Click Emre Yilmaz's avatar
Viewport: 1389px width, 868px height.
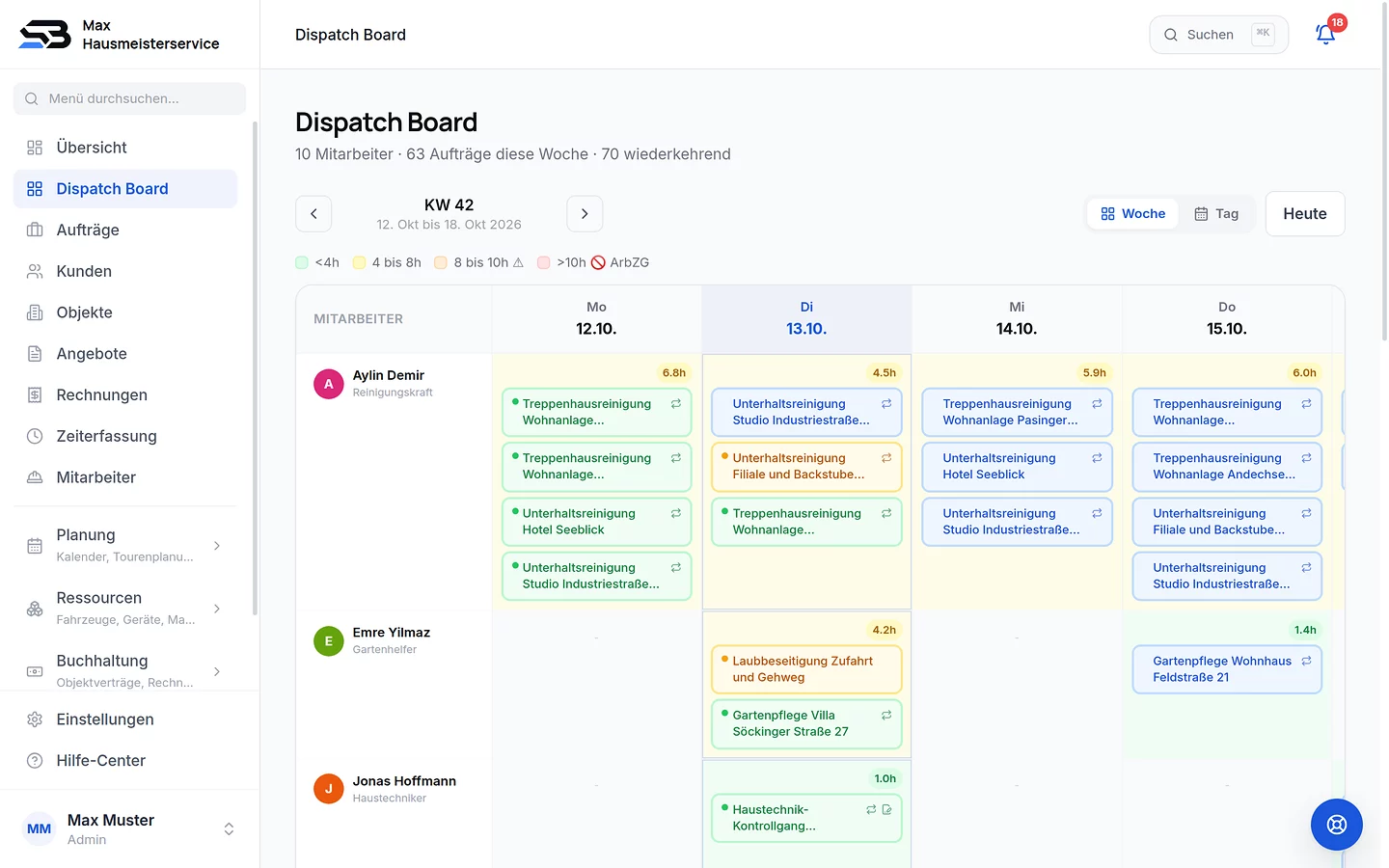pyautogui.click(x=328, y=641)
